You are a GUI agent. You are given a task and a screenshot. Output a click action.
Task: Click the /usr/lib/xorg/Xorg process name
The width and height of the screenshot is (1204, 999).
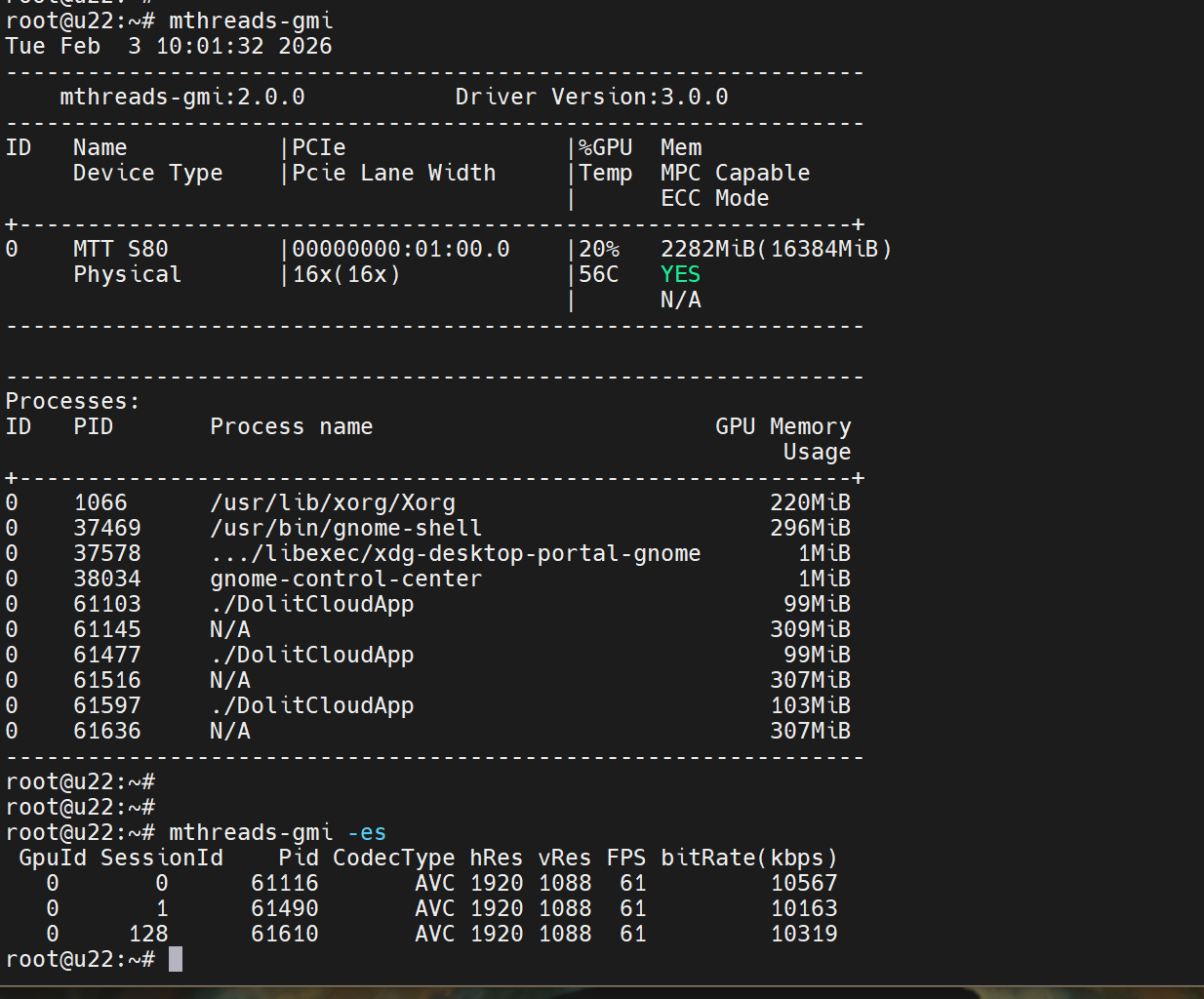point(333,502)
